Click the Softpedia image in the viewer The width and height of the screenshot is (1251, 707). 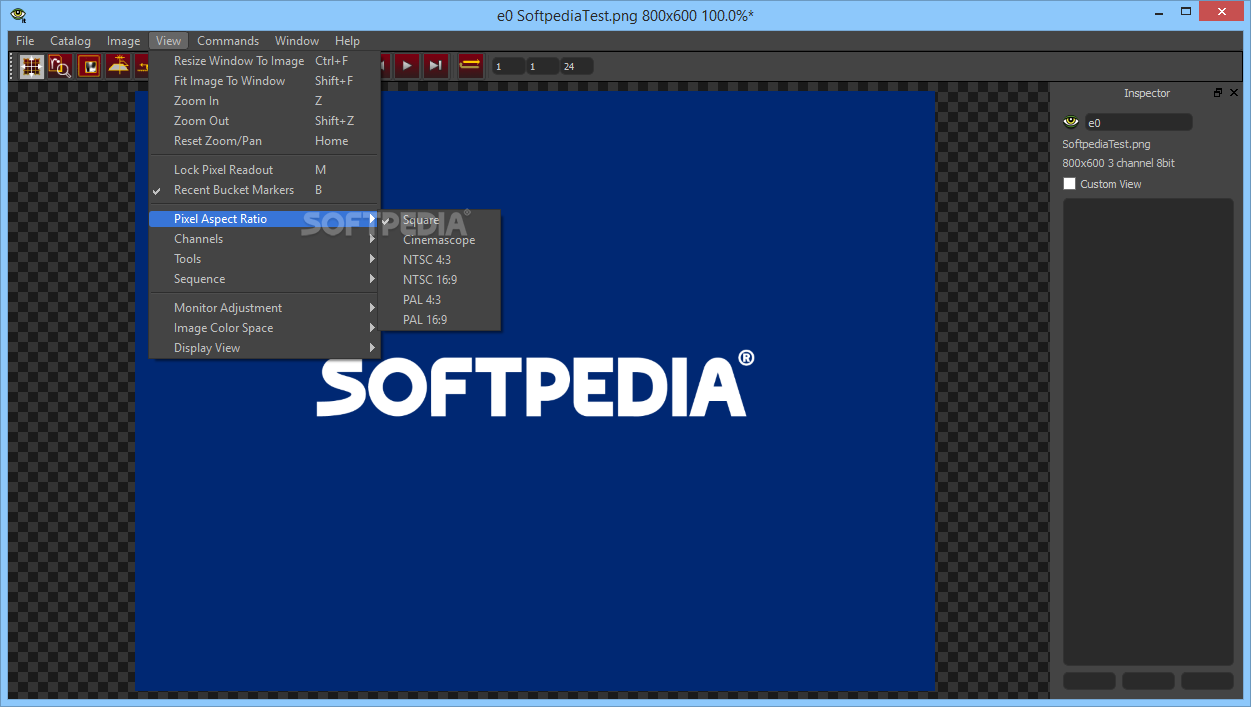(536, 390)
